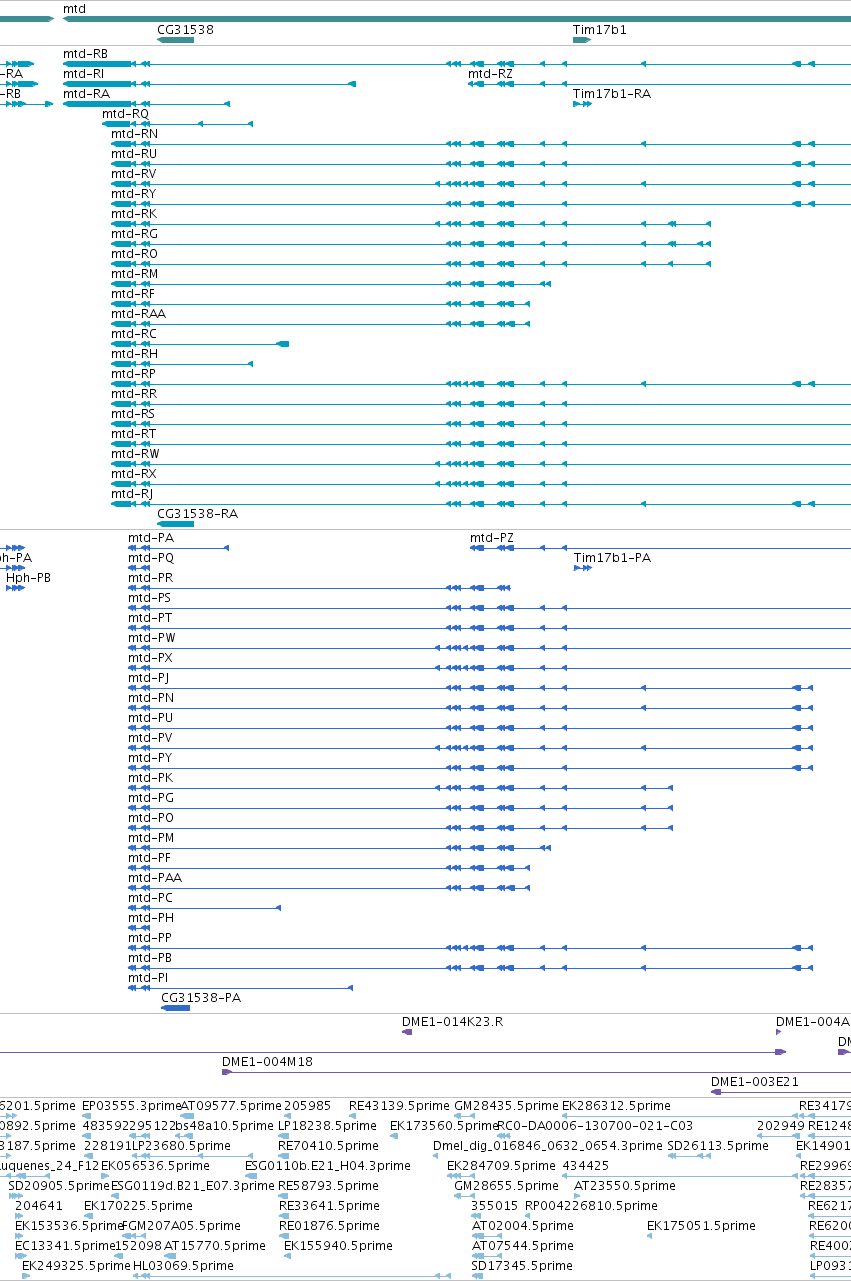Open EST EK155940.5prime
This screenshot has width=851, height=1281.
(338, 1246)
